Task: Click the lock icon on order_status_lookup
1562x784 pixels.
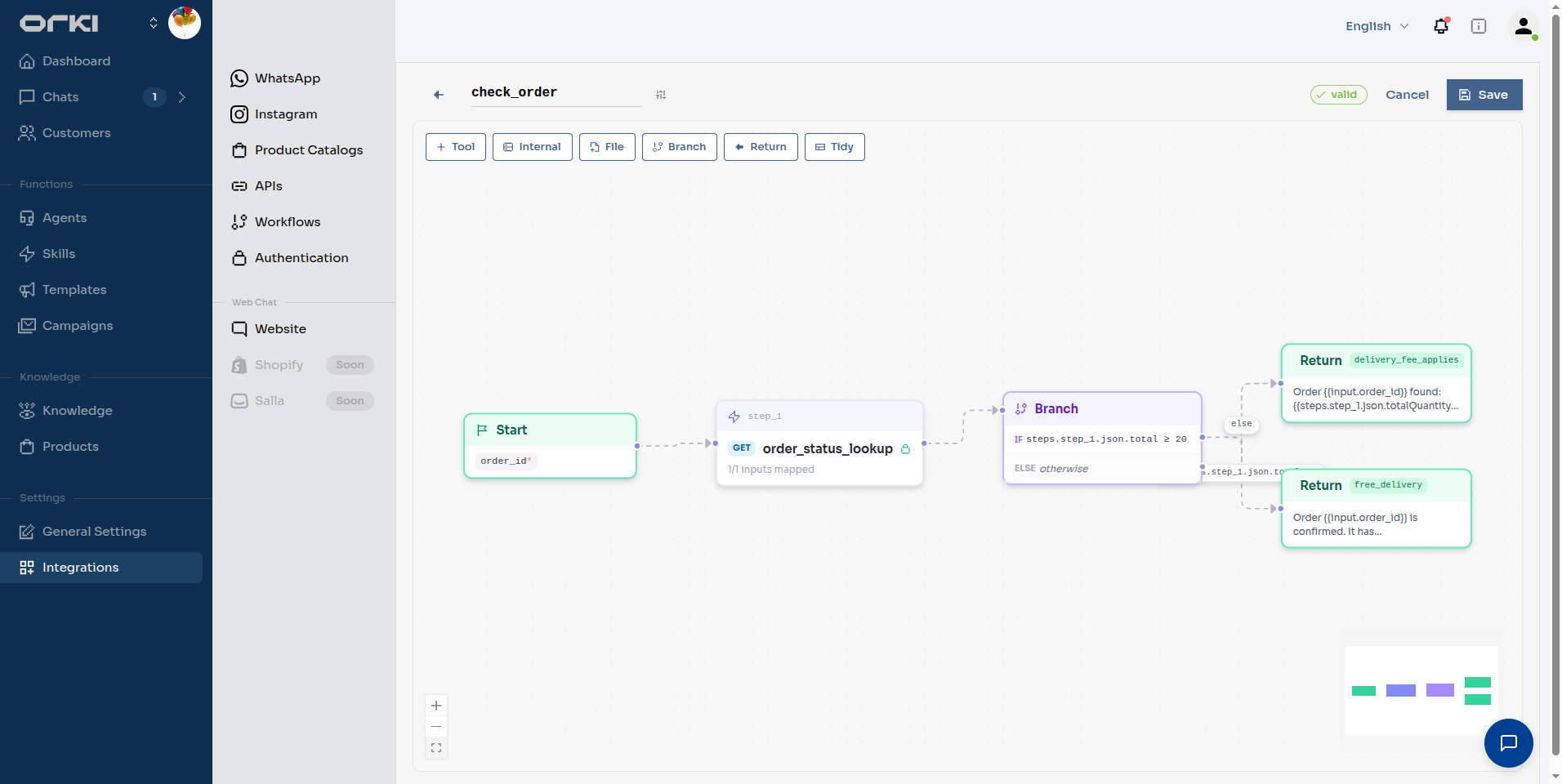Action: click(x=905, y=449)
